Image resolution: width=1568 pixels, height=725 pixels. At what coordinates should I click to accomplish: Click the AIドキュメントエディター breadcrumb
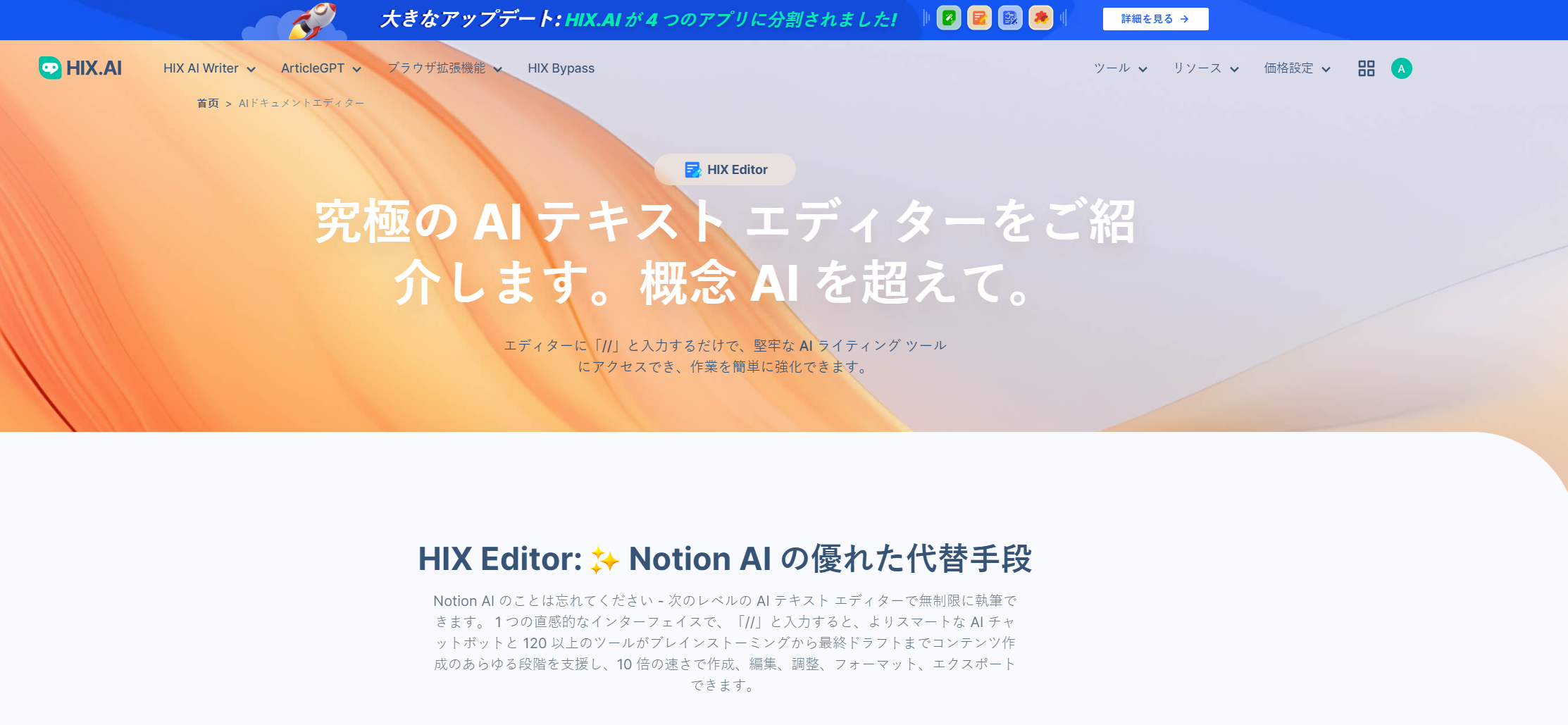click(x=301, y=103)
